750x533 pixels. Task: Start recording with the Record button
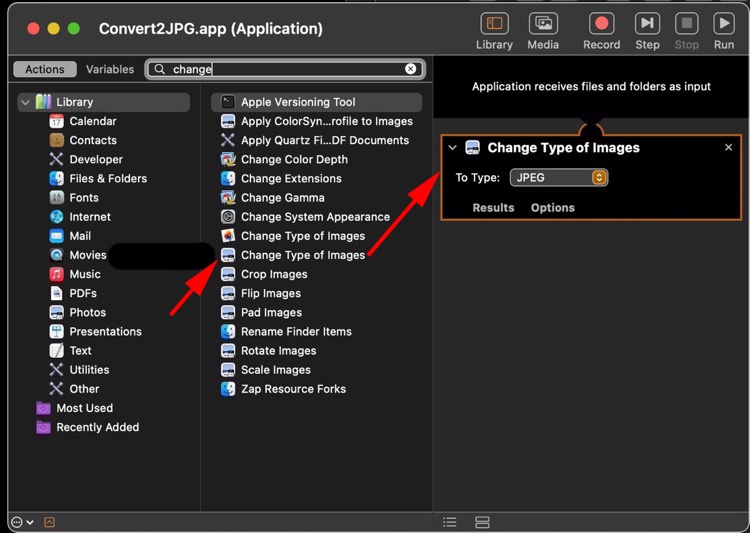[601, 31]
